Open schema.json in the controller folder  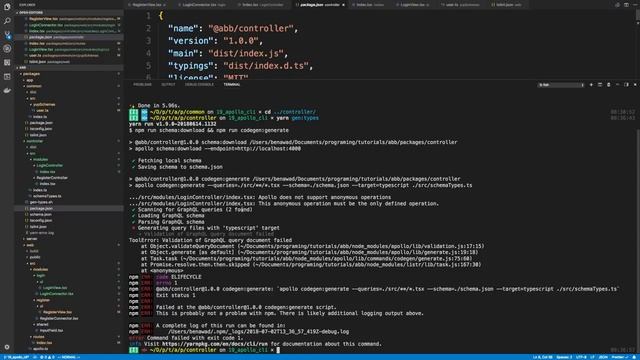pos(40,214)
